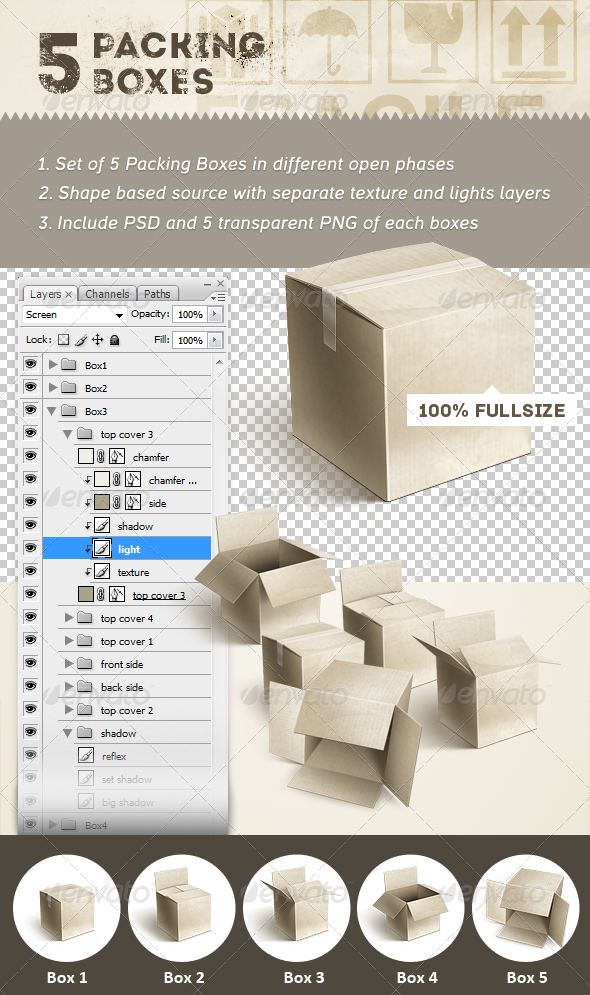Hide the Box1 group with eye icon
The height and width of the screenshot is (995, 590).
pos(30,364)
